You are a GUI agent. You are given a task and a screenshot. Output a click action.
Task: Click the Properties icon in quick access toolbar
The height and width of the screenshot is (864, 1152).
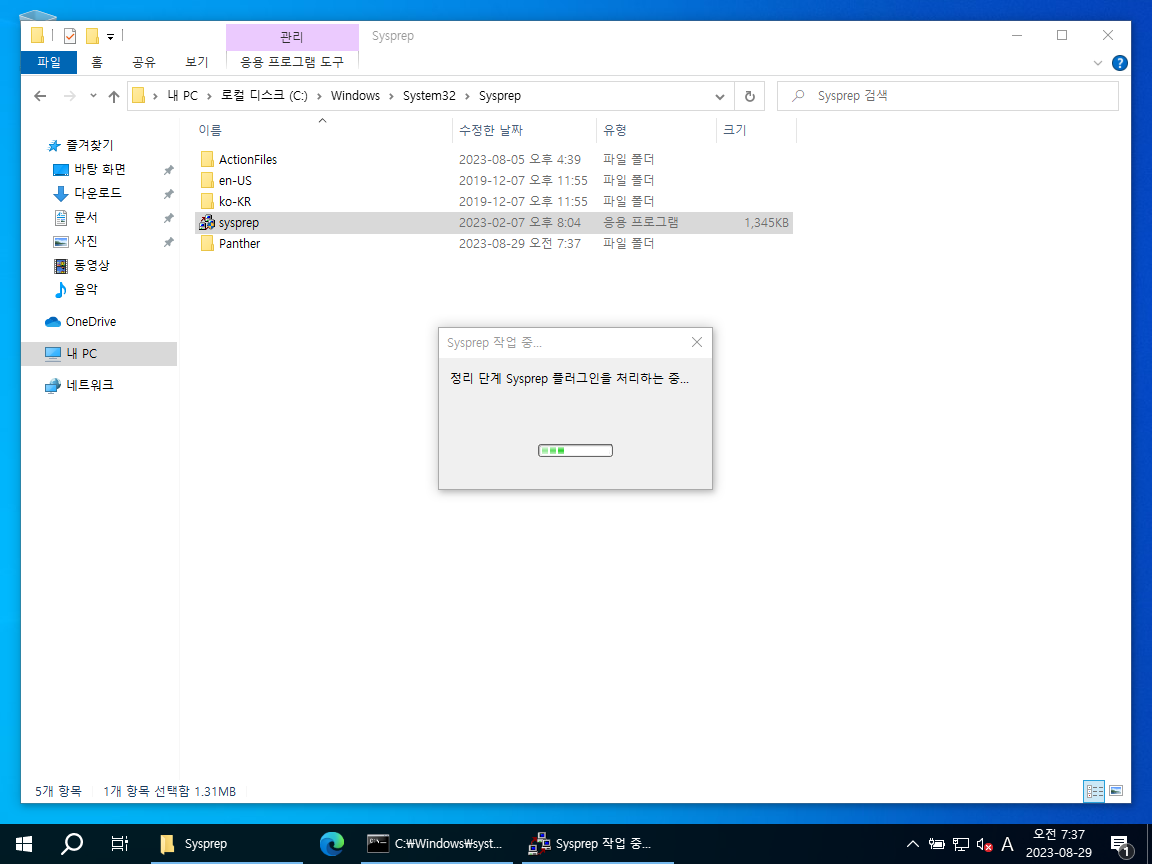pos(70,35)
